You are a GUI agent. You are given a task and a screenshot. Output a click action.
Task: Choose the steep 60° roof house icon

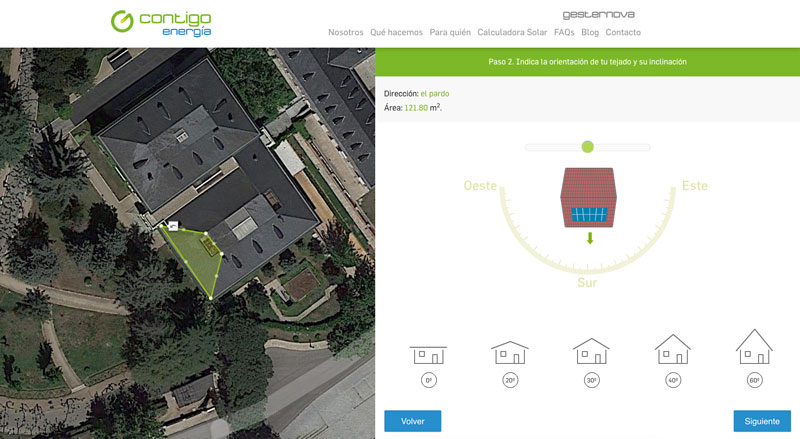(754, 346)
